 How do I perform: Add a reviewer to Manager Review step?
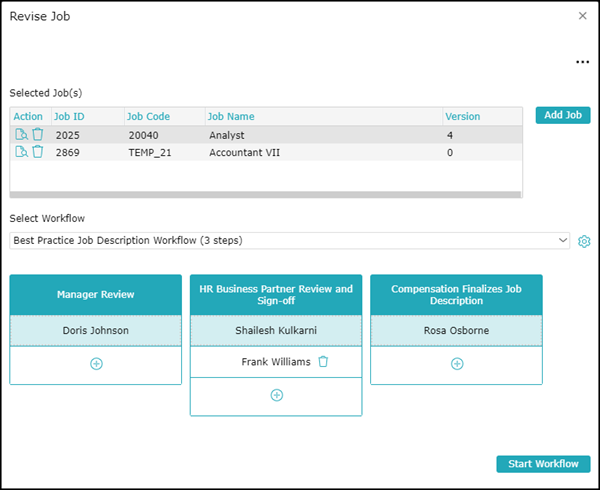96,364
